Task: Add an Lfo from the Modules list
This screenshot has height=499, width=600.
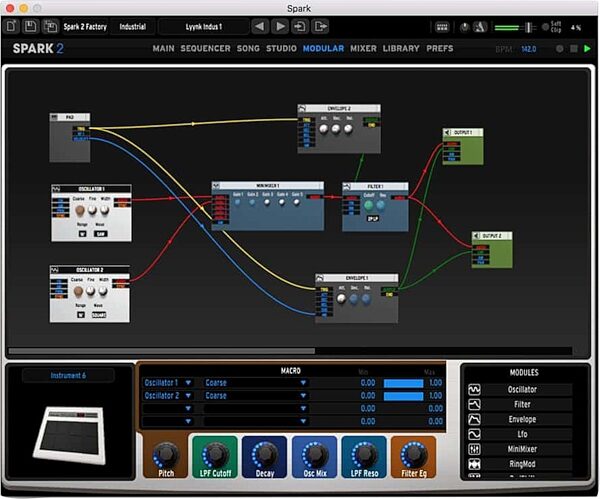Action: (x=522, y=434)
